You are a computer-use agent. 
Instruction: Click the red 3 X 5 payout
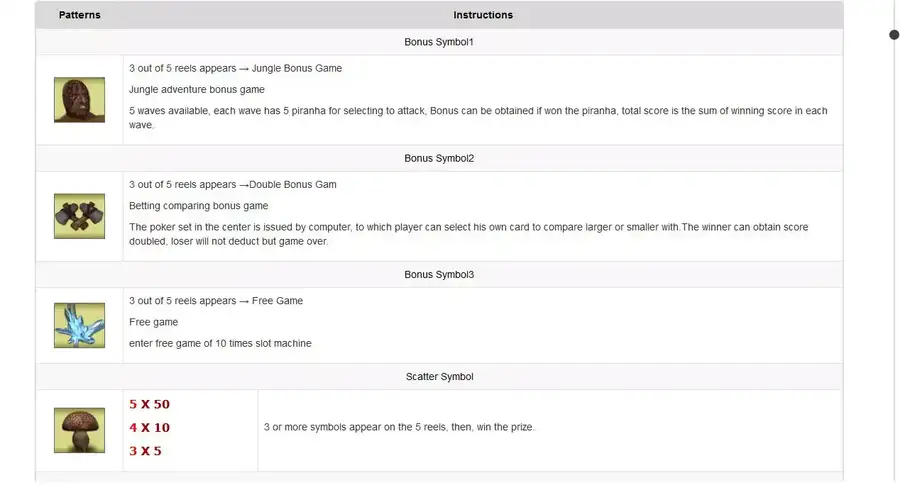pyautogui.click(x=145, y=451)
